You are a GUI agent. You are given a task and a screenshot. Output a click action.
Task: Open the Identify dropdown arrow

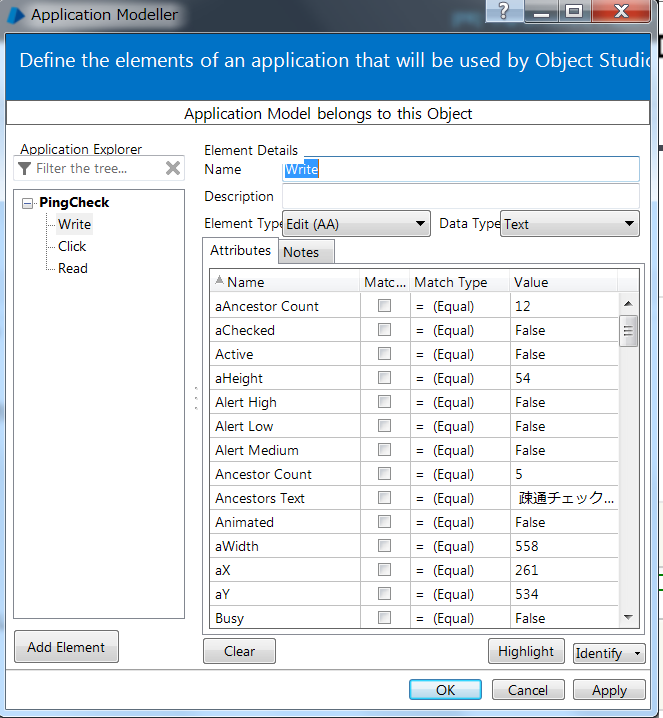pyautogui.click(x=637, y=653)
